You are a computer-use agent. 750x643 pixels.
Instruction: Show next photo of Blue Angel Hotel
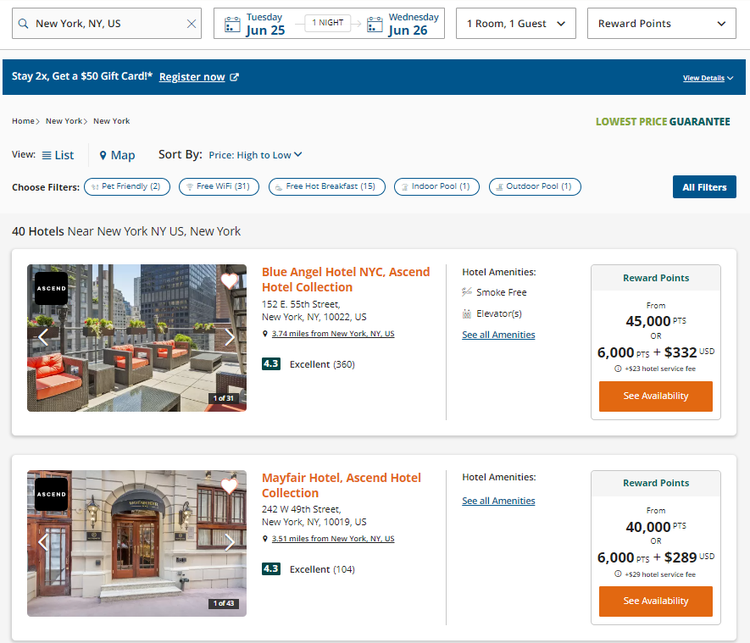230,337
